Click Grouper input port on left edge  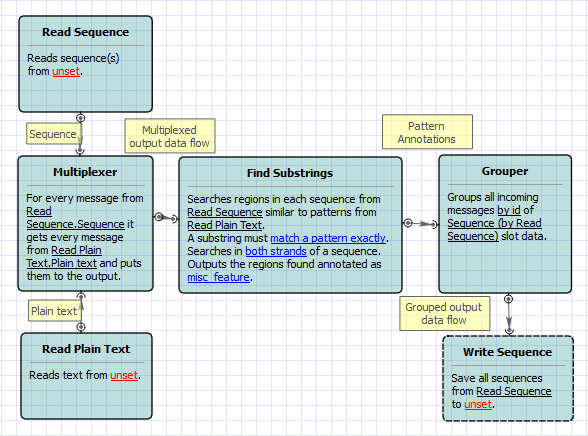[434, 224]
